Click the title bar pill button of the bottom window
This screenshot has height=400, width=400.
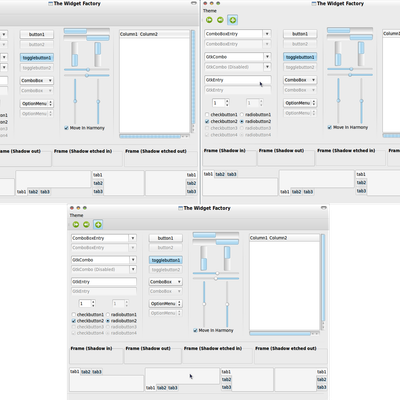tap(324, 208)
